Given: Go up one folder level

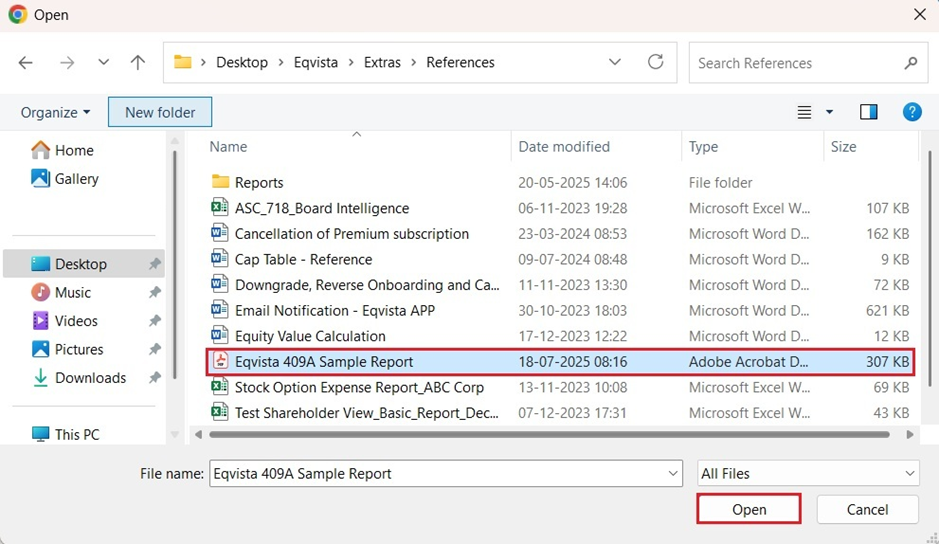Looking at the screenshot, I should pos(138,62).
